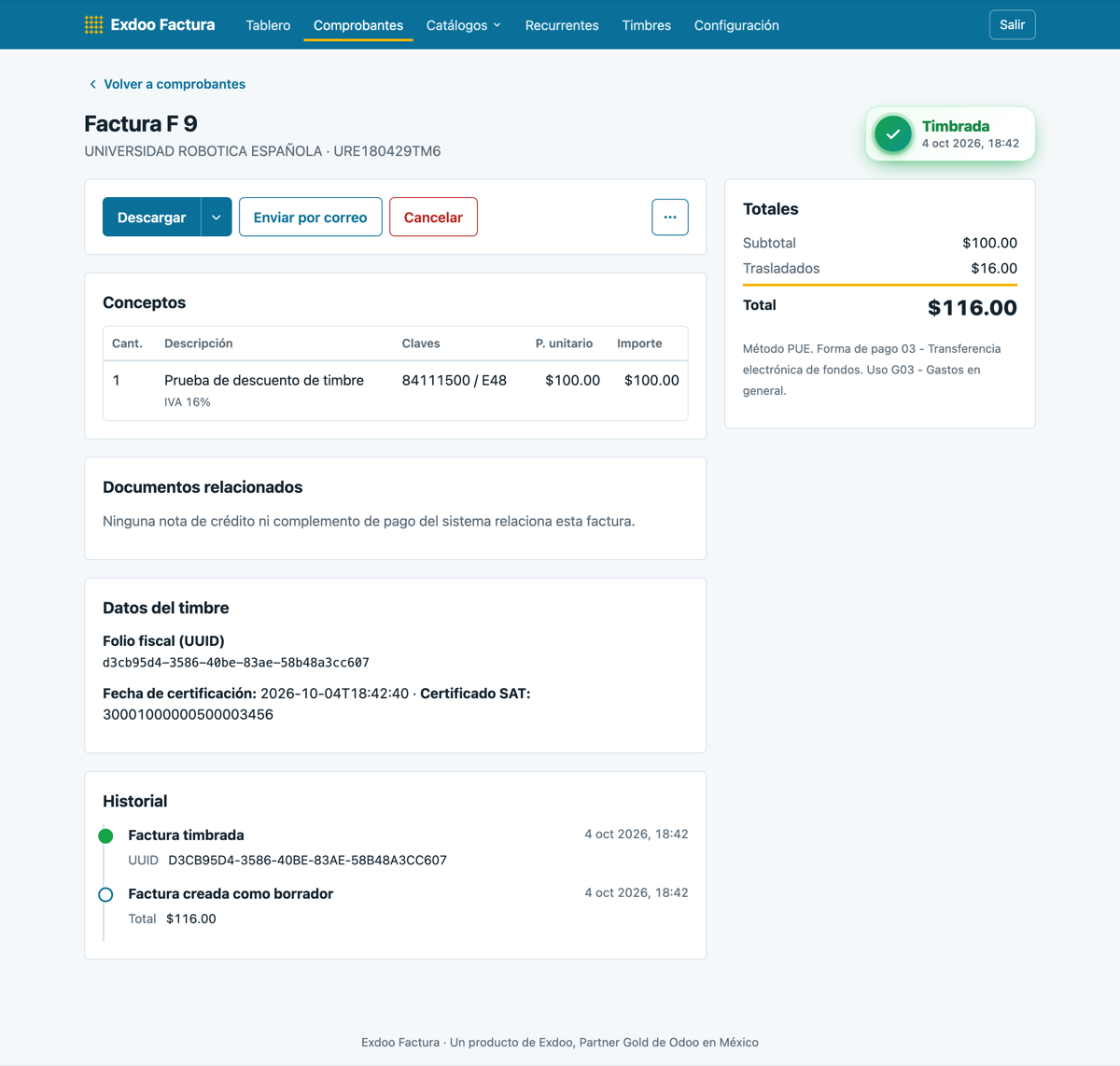Click the IVA 16% tax label
1120x1066 pixels.
(x=188, y=402)
